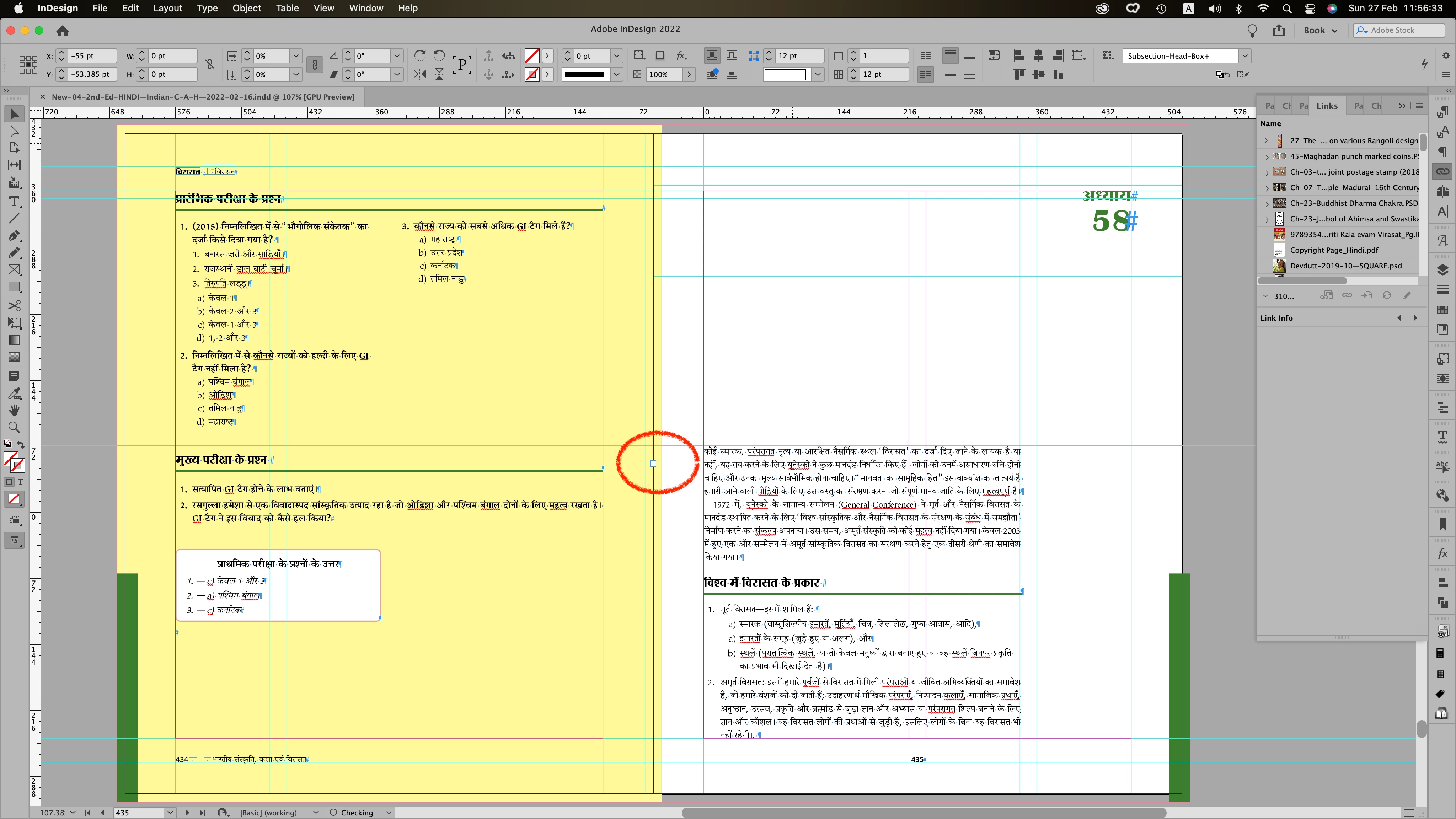Go to next page arrow in status bar
The height and width of the screenshot is (819, 1456).
[x=188, y=812]
